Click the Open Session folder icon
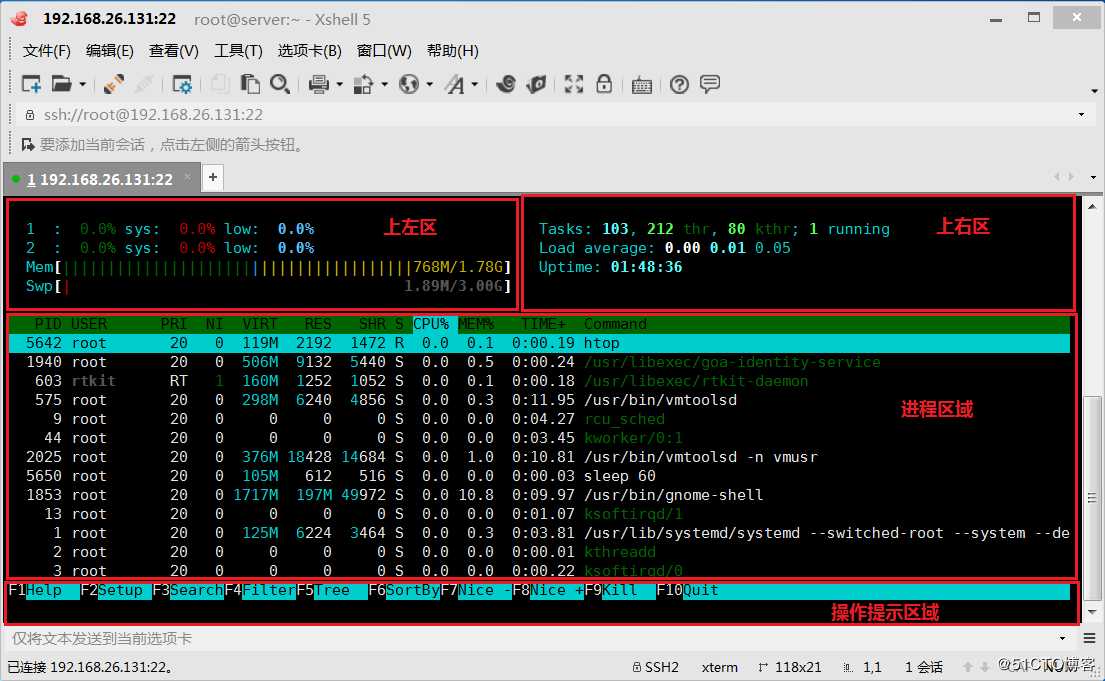1105x681 pixels. [x=61, y=85]
